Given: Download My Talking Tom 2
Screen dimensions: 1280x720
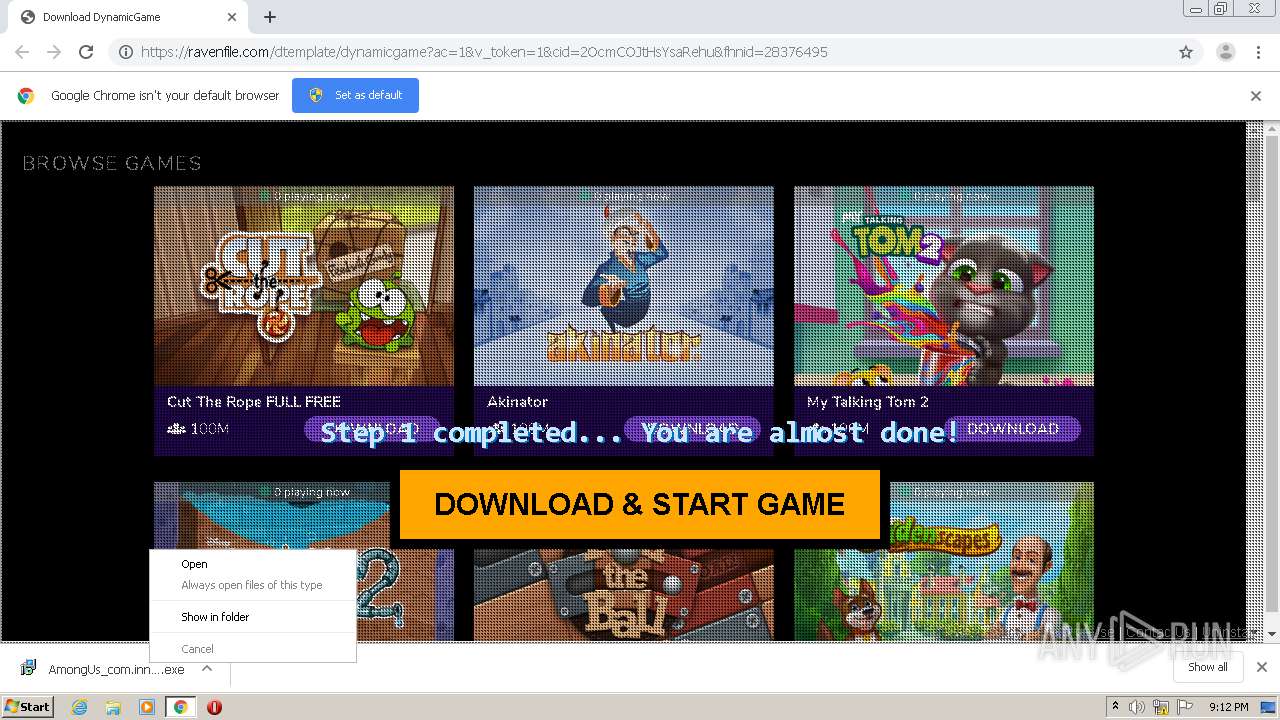Looking at the screenshot, I should 1013,429.
